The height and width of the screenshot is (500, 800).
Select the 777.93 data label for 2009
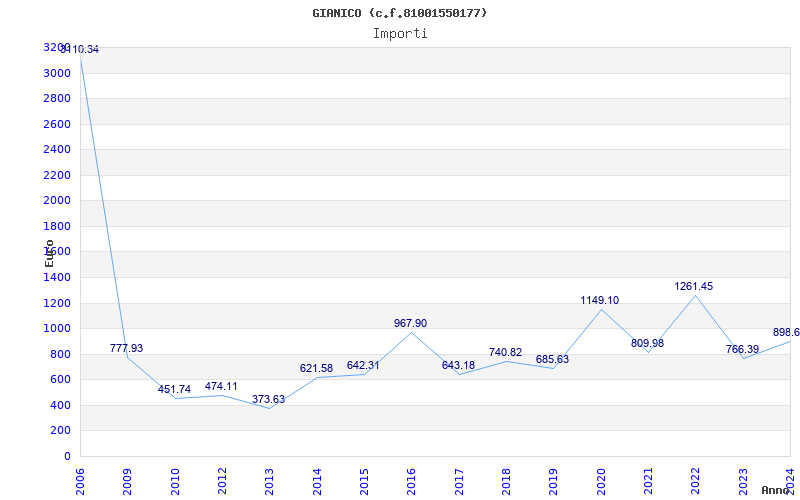tap(127, 348)
